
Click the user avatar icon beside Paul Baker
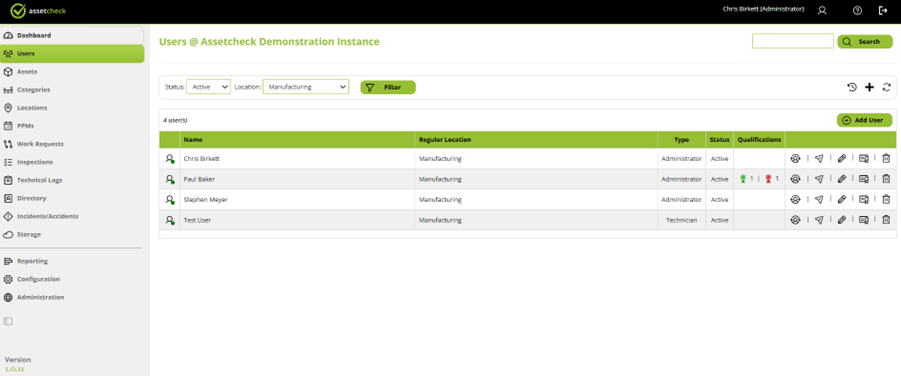(x=170, y=179)
